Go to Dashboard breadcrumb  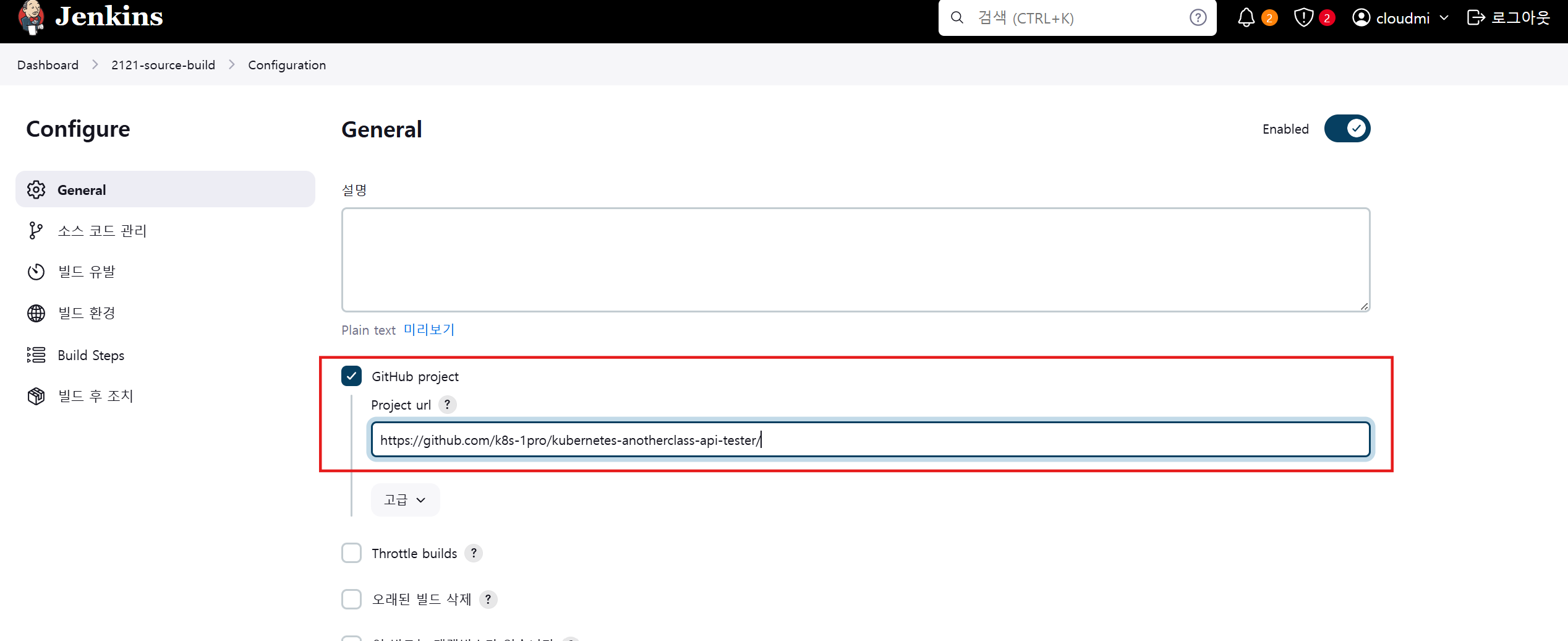48,65
